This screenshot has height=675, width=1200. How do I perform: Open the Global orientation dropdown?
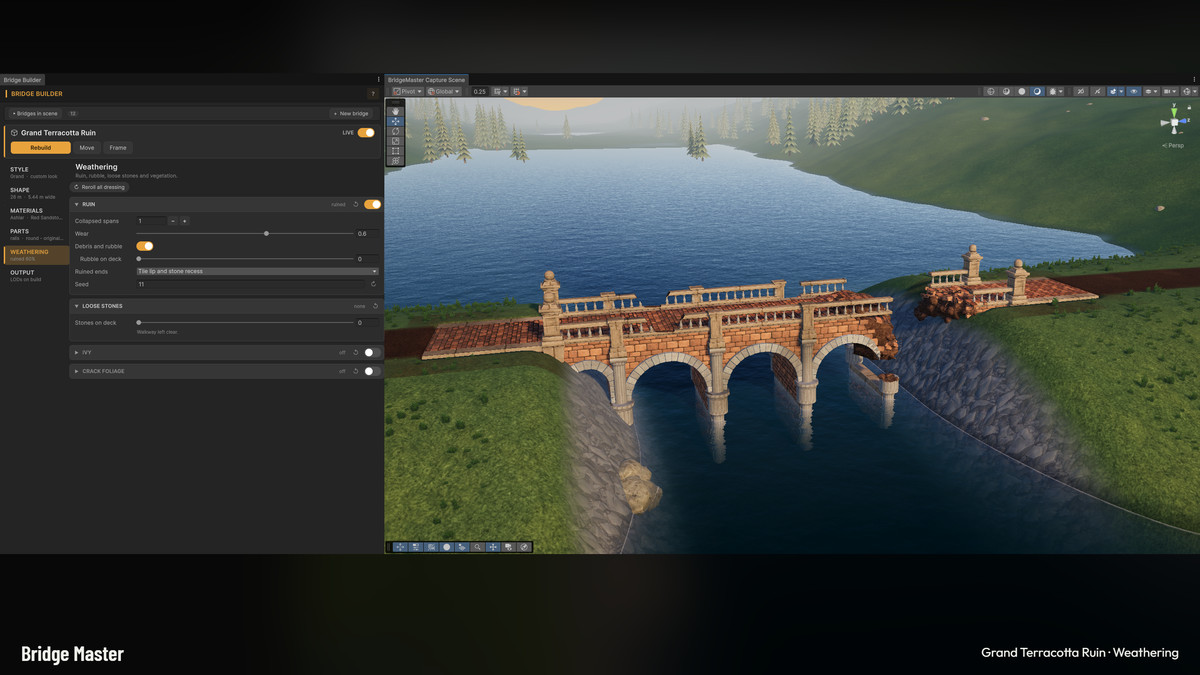tap(444, 91)
